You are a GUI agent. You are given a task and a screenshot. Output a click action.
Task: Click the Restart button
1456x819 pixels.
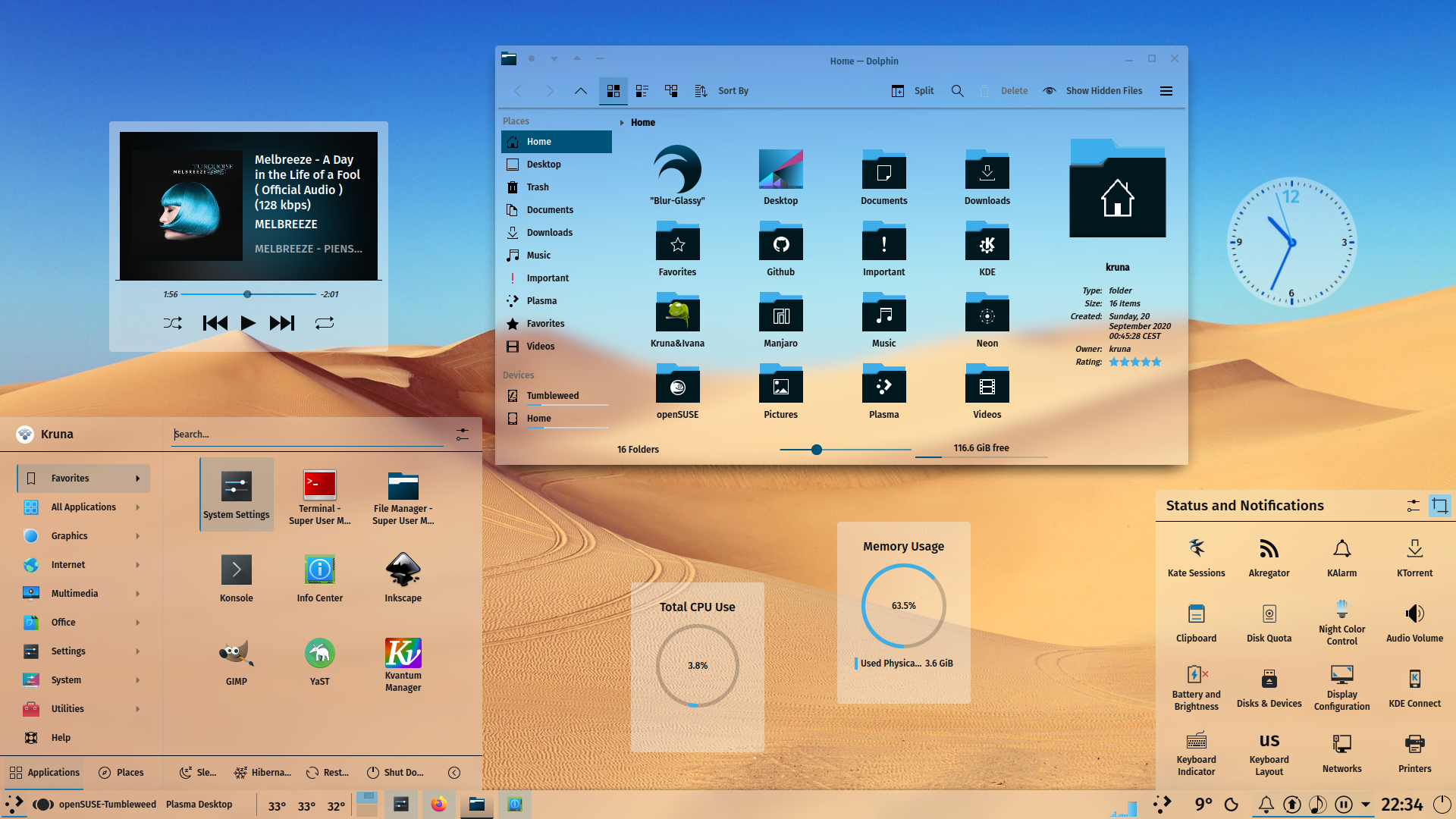pos(327,773)
